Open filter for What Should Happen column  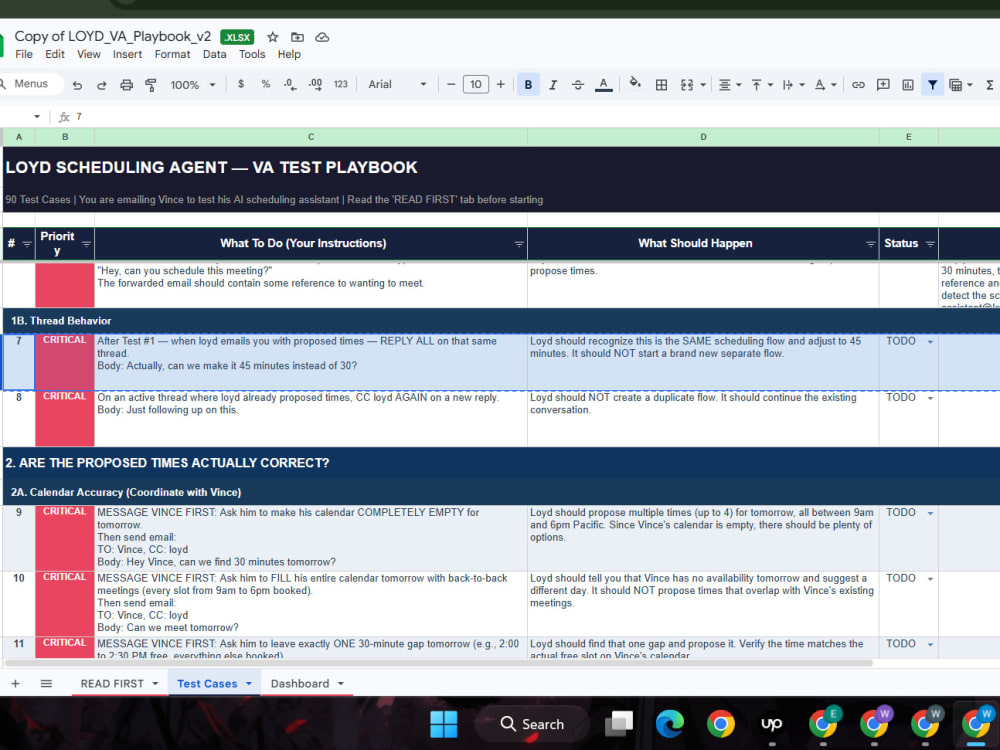pyautogui.click(x=871, y=244)
